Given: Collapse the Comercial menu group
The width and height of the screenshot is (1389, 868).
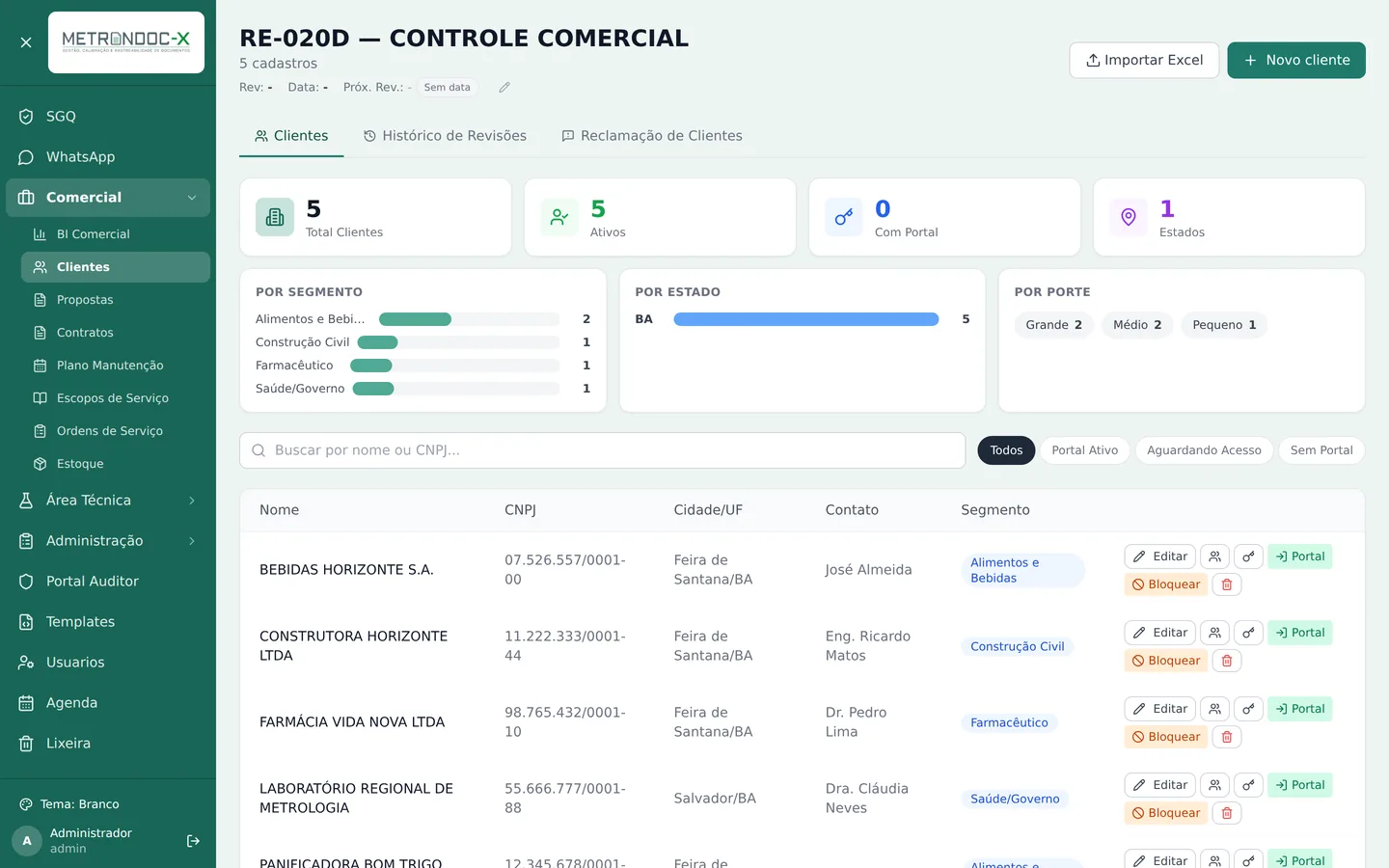Looking at the screenshot, I should point(108,198).
